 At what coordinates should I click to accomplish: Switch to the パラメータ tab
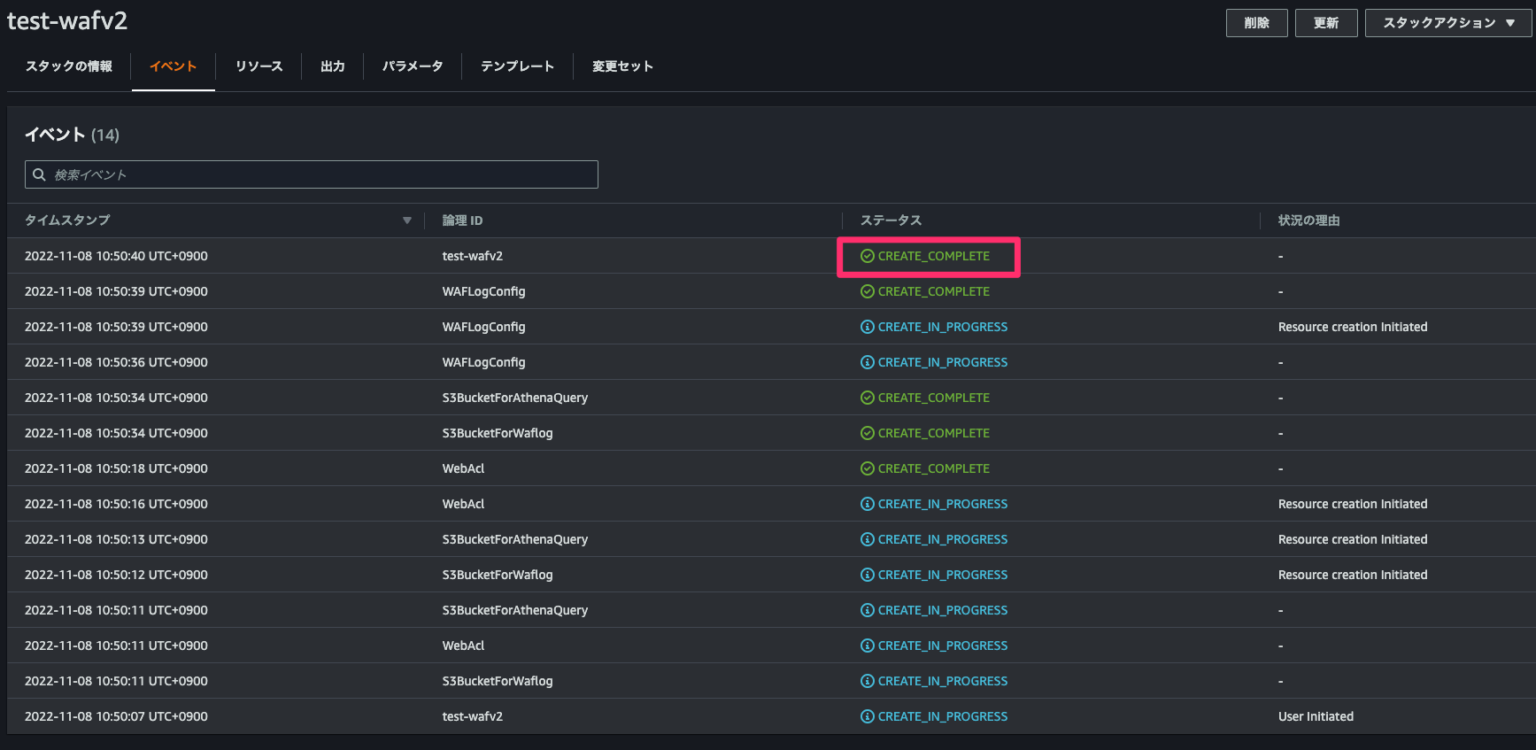click(411, 66)
